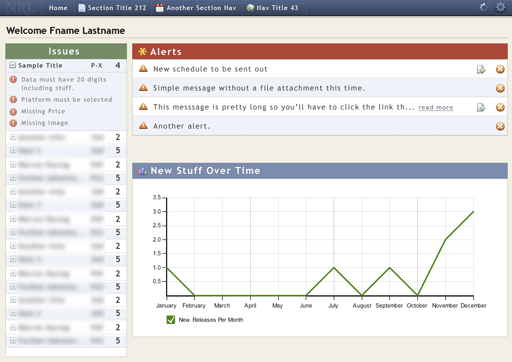Click the 'Home' navigation link
Viewport: 512px width, 362px height.
tap(58, 8)
